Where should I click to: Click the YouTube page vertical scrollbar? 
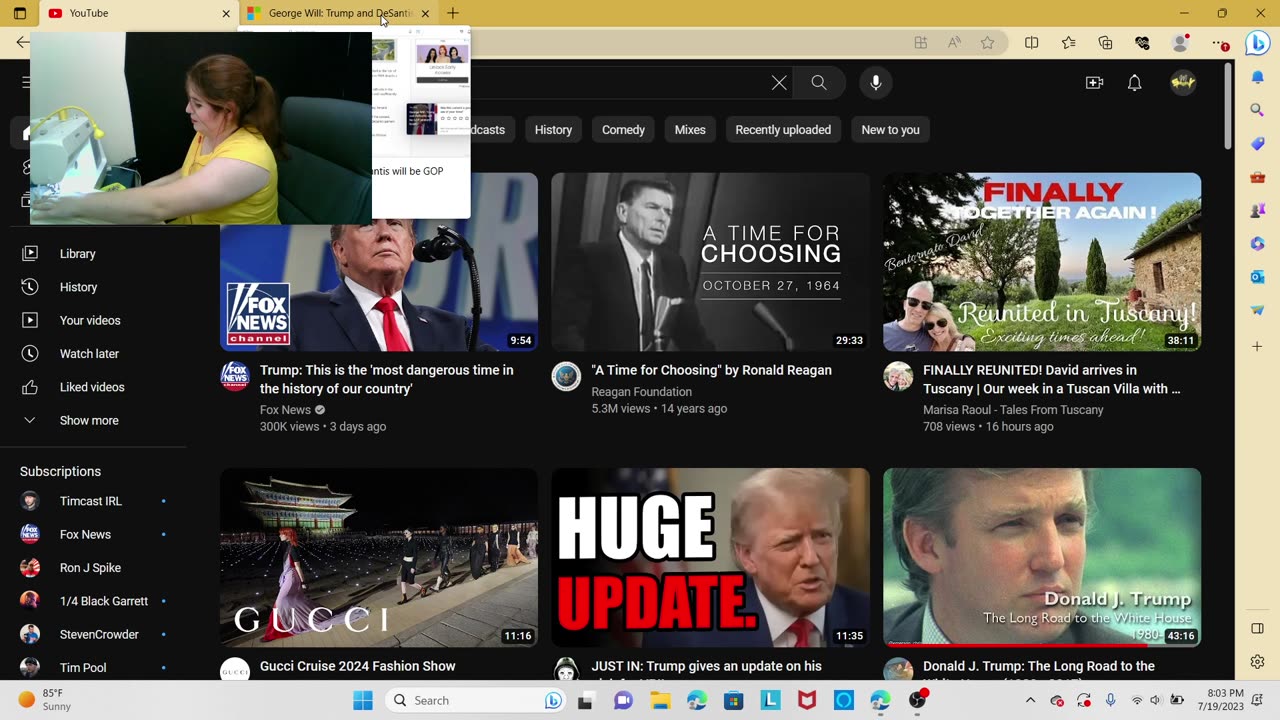point(1228,105)
